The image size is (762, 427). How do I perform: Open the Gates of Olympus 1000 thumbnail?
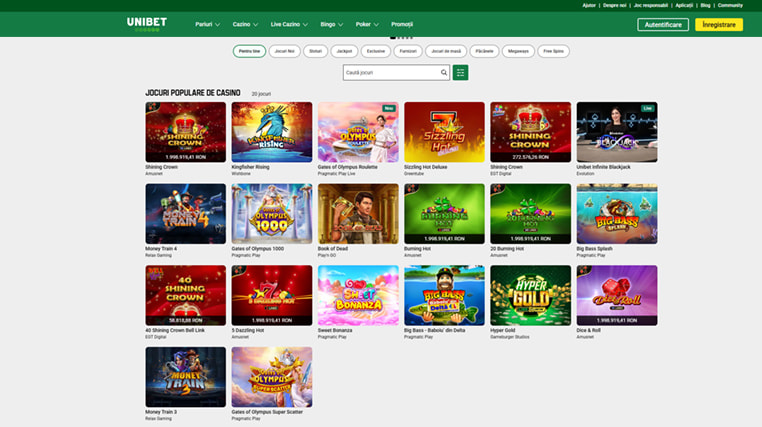272,214
